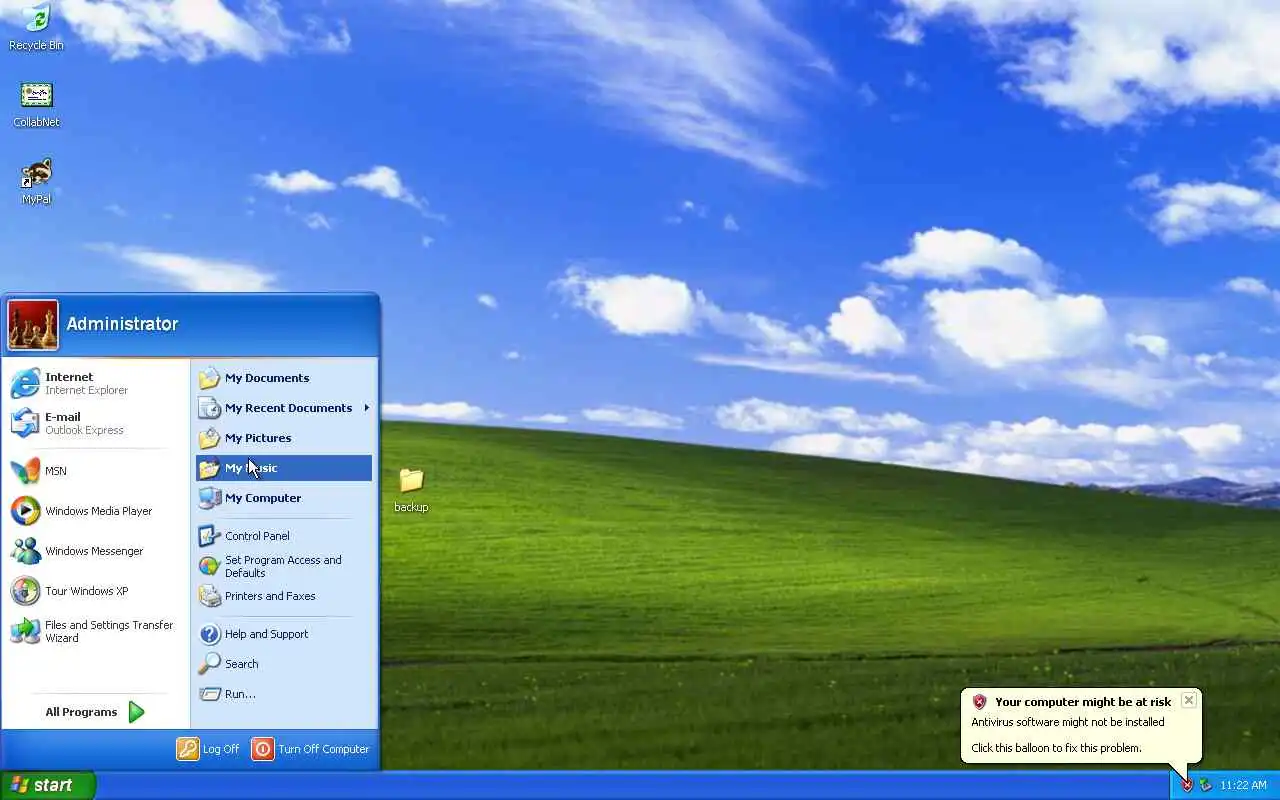Open Tour Windows XP
Screen dimensions: 1280x800
pyautogui.click(x=95, y=590)
